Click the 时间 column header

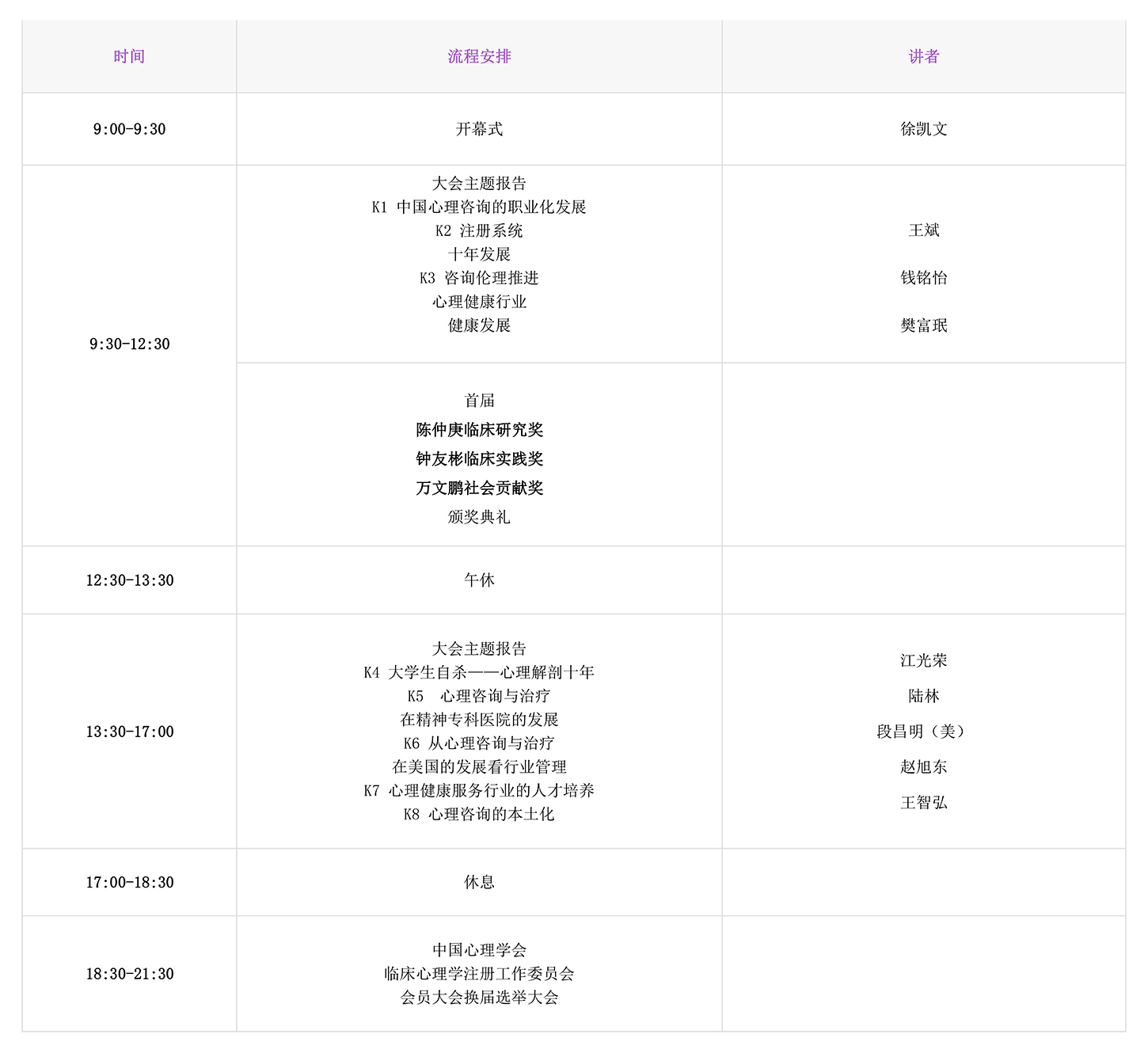pos(129,56)
